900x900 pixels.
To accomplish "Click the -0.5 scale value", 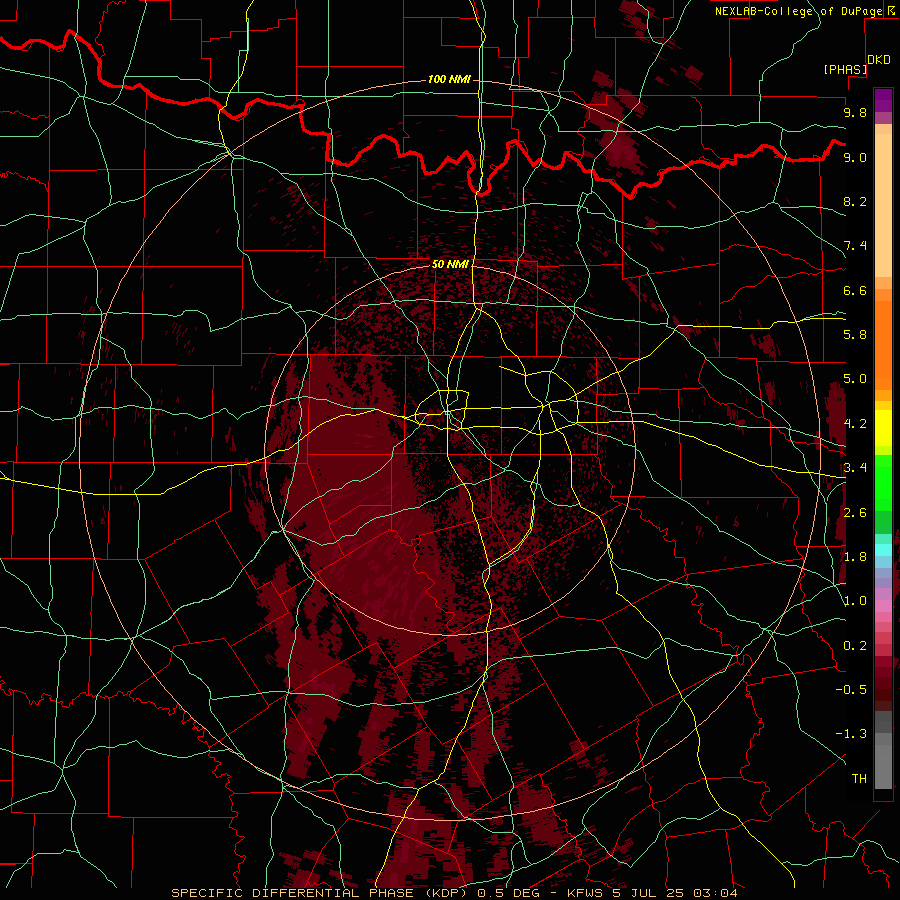I will [851, 690].
